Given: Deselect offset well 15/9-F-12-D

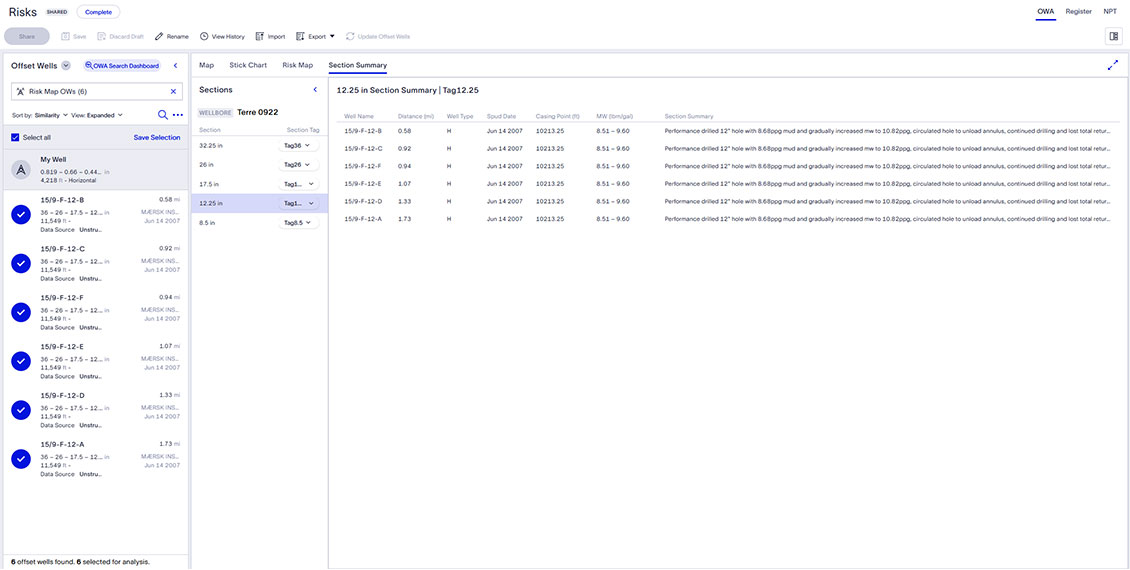Looking at the screenshot, I should (x=21, y=410).
